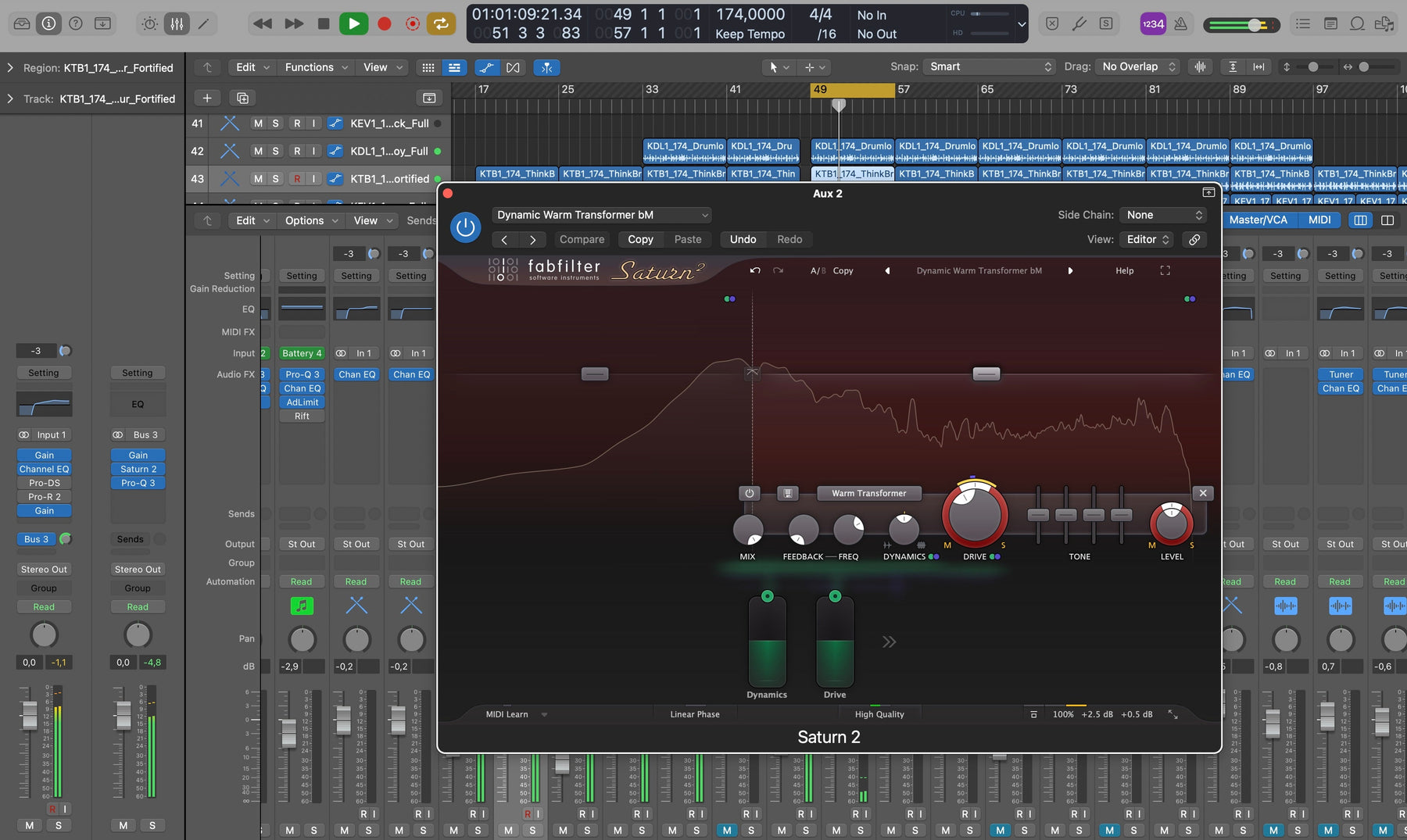Click Undo in the plugin header
This screenshot has width=1407, height=840.
click(x=743, y=239)
